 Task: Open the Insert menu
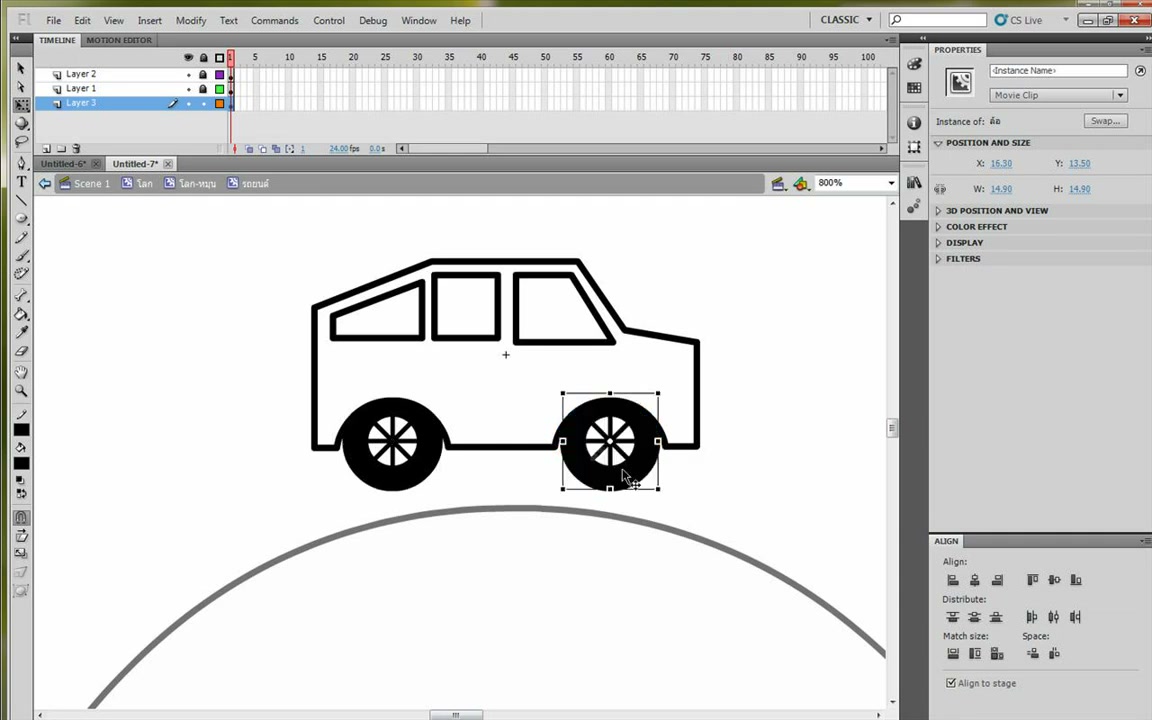coord(150,21)
